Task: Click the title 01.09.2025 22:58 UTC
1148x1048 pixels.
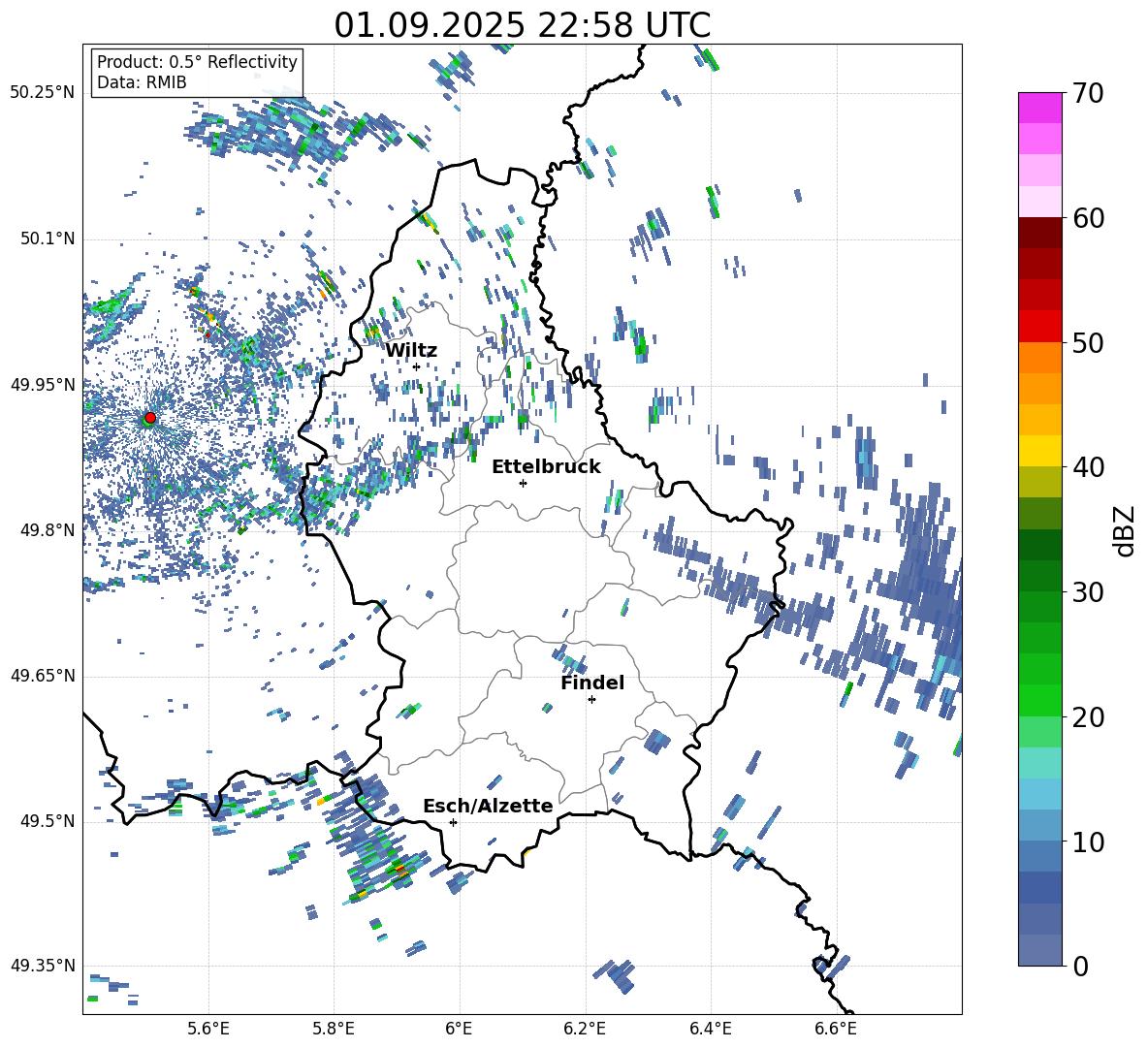Action: [x=522, y=25]
